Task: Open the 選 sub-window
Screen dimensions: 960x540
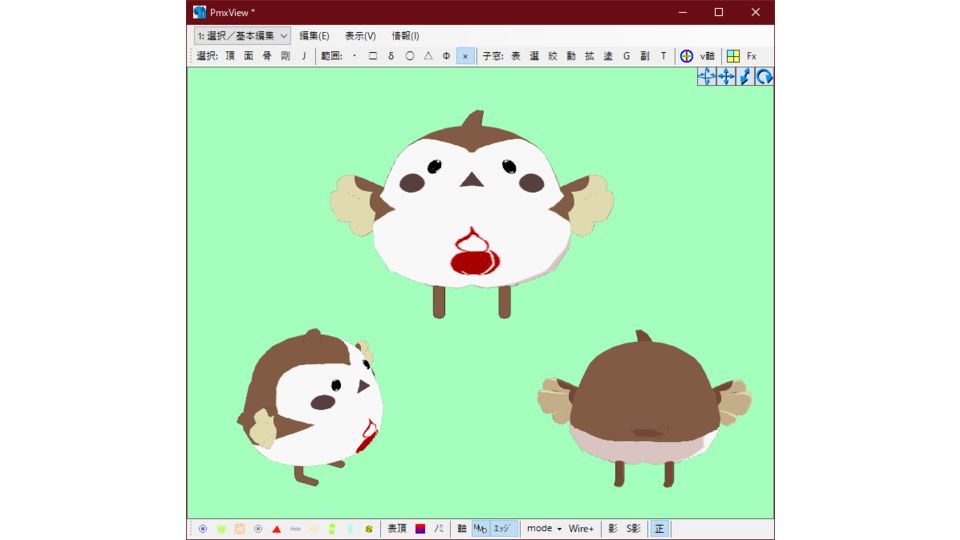Action: click(x=534, y=56)
